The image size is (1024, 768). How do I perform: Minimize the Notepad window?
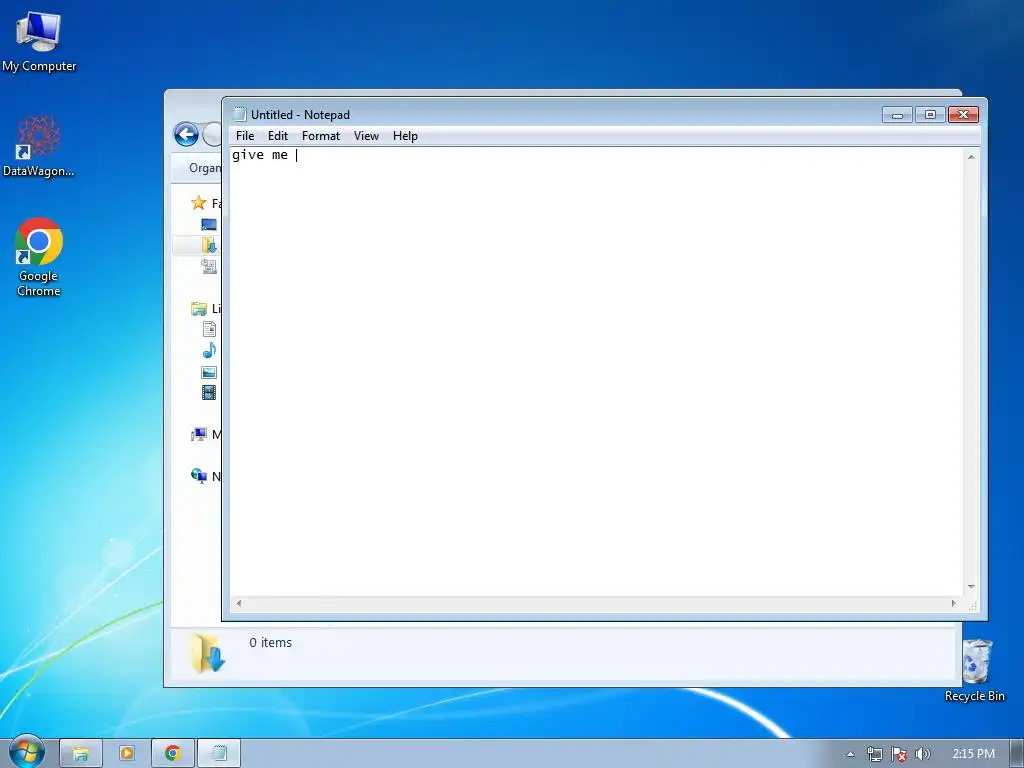point(897,115)
